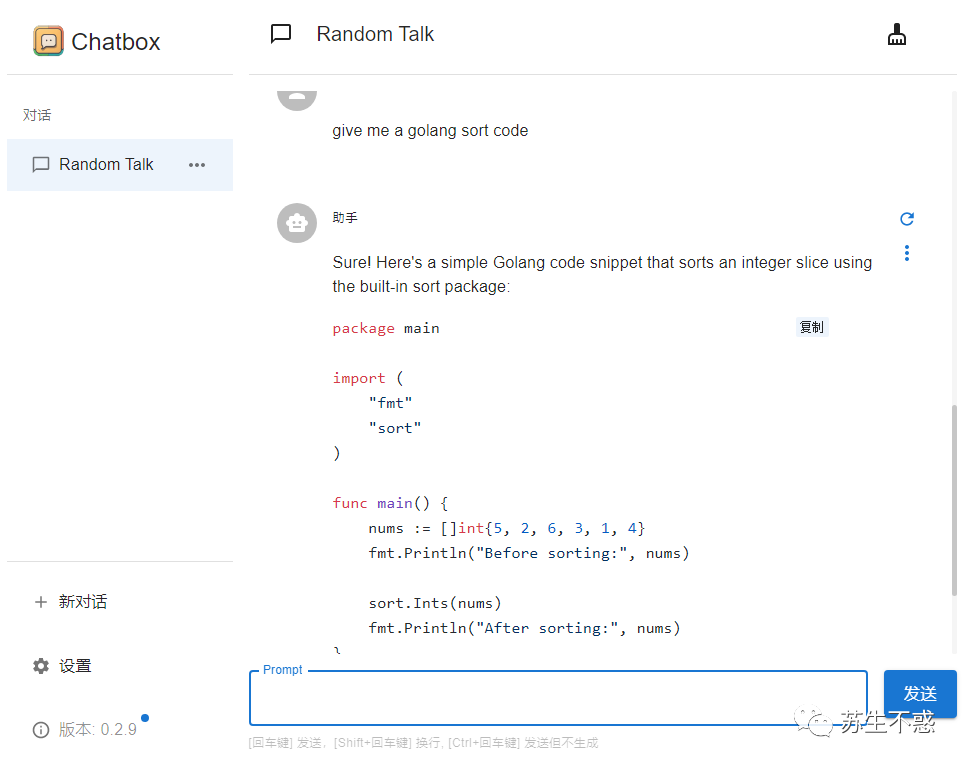Click the Chatbox app logo icon
The height and width of the screenshot is (765, 967).
point(48,41)
